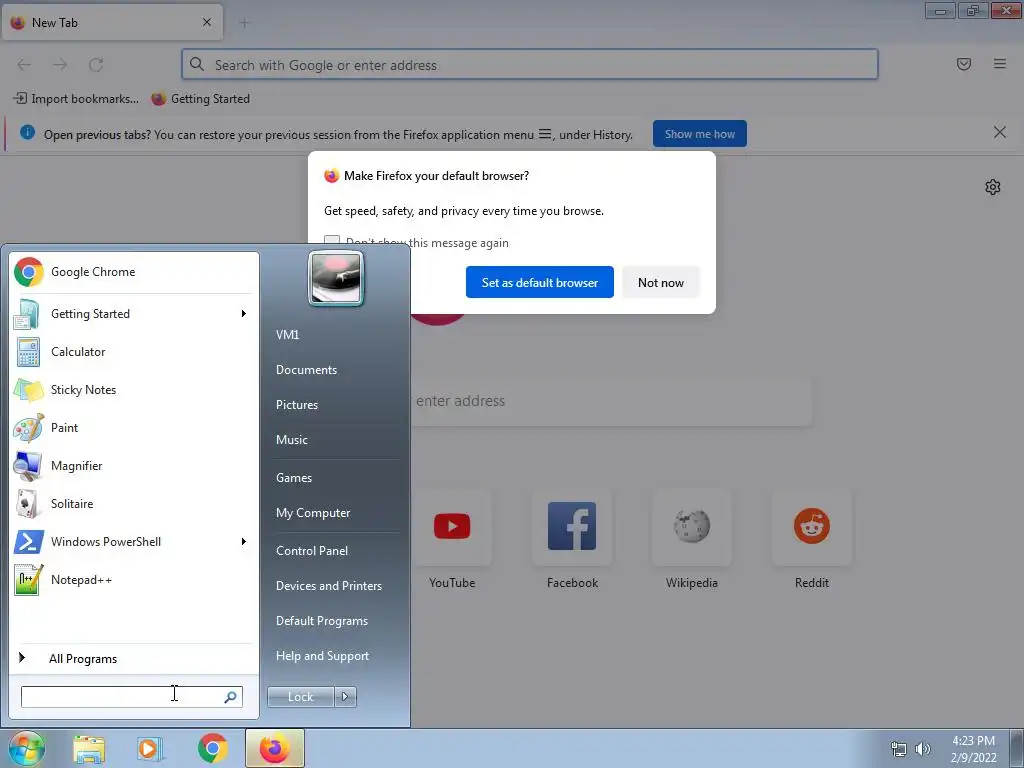Focus new tab page search field
The image size is (1024, 768).
tap(611, 401)
